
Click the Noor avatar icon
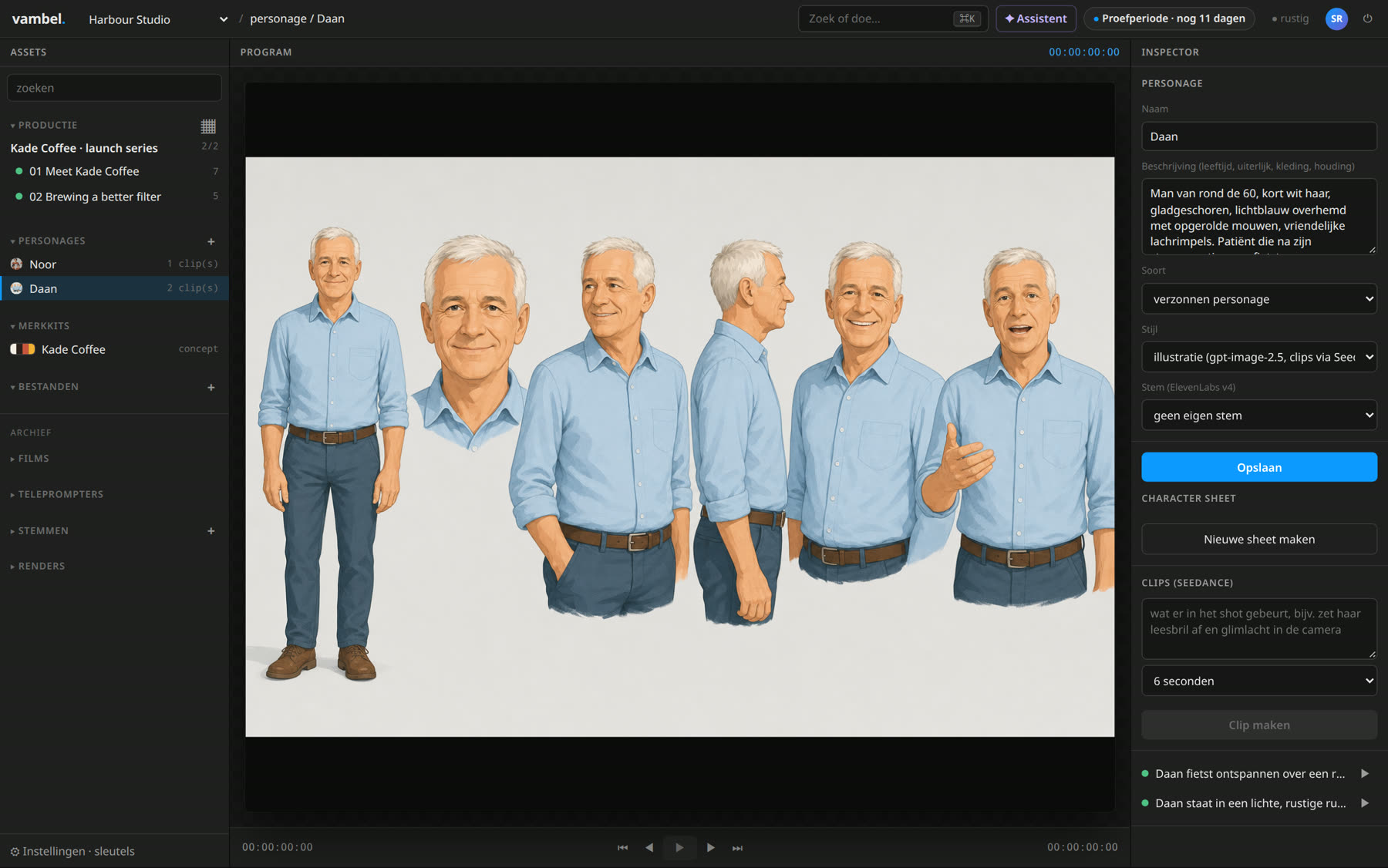click(x=16, y=264)
